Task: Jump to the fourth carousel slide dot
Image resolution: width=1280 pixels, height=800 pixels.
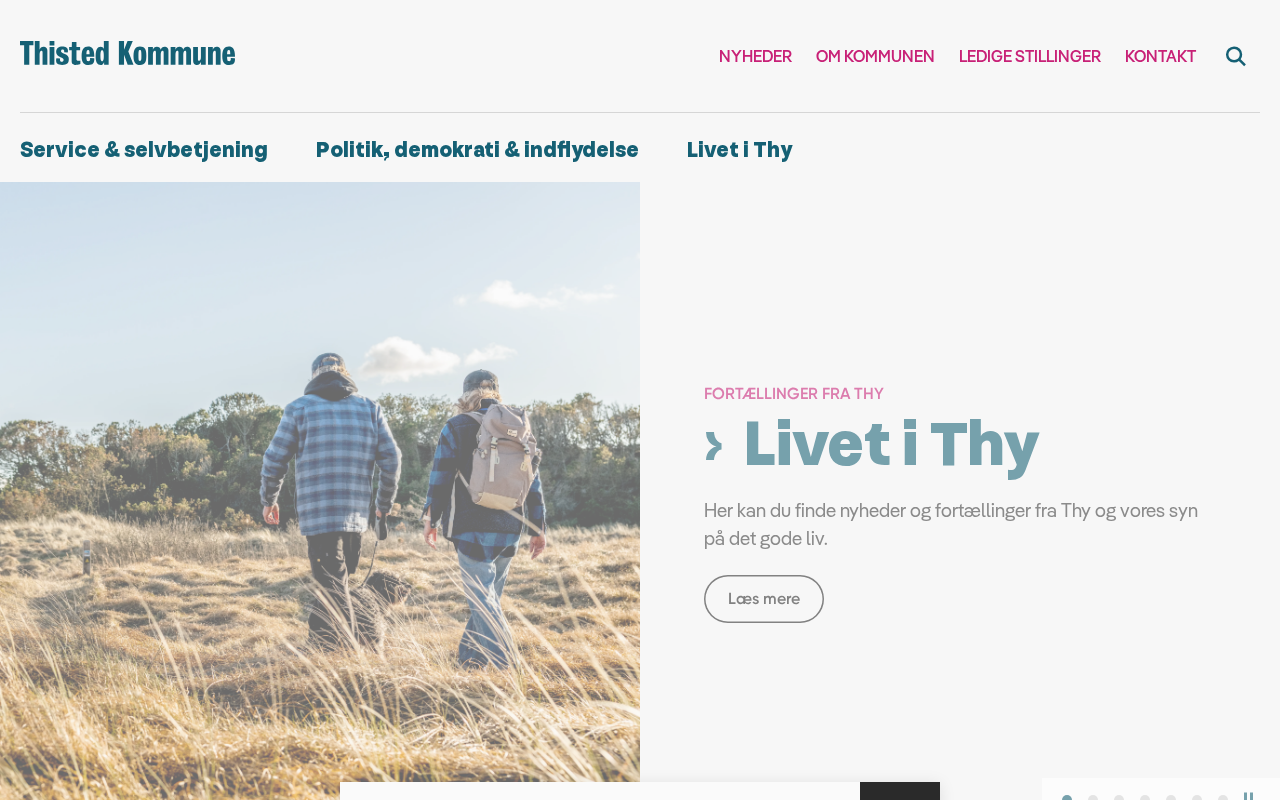Action: tap(1145, 797)
